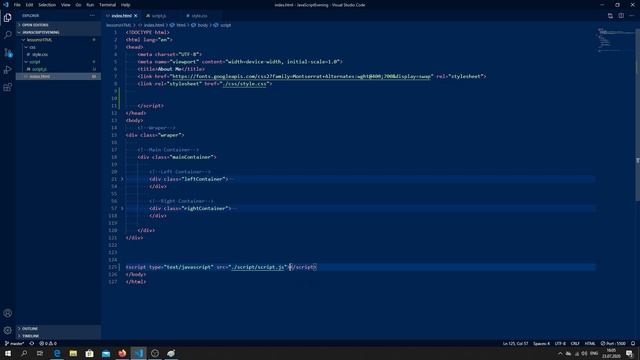
Task: Expand the Timeline section
Action: click(x=58, y=336)
